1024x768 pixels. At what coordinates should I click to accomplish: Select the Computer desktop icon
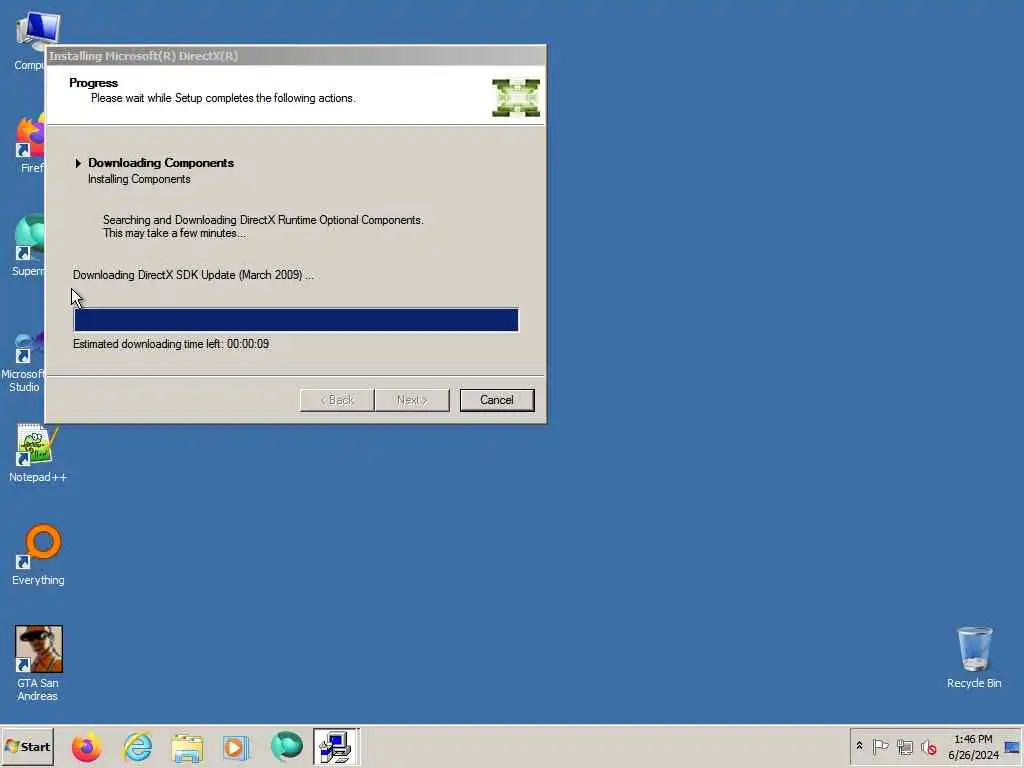[29, 40]
